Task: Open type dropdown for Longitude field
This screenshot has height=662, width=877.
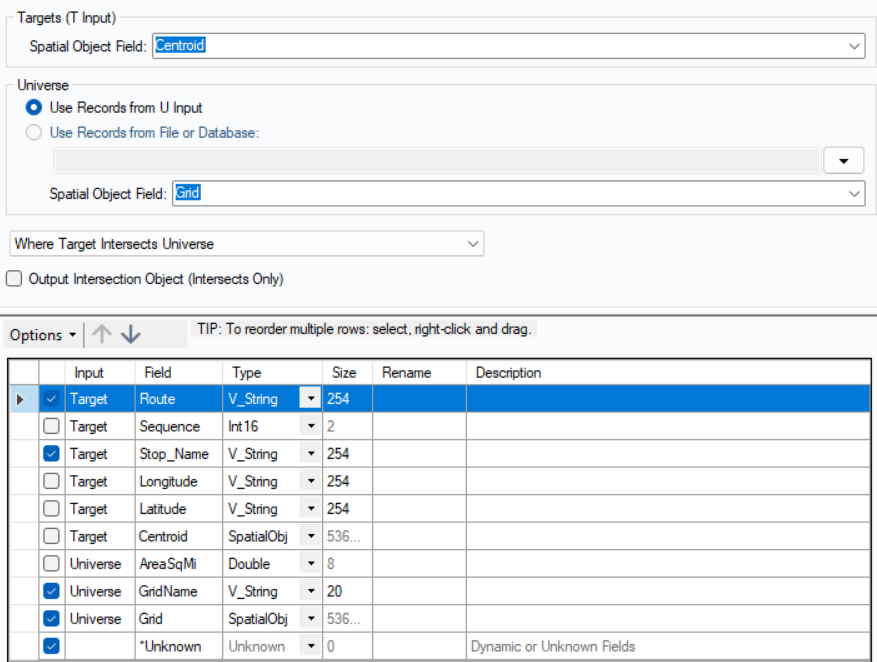Action: (310, 481)
